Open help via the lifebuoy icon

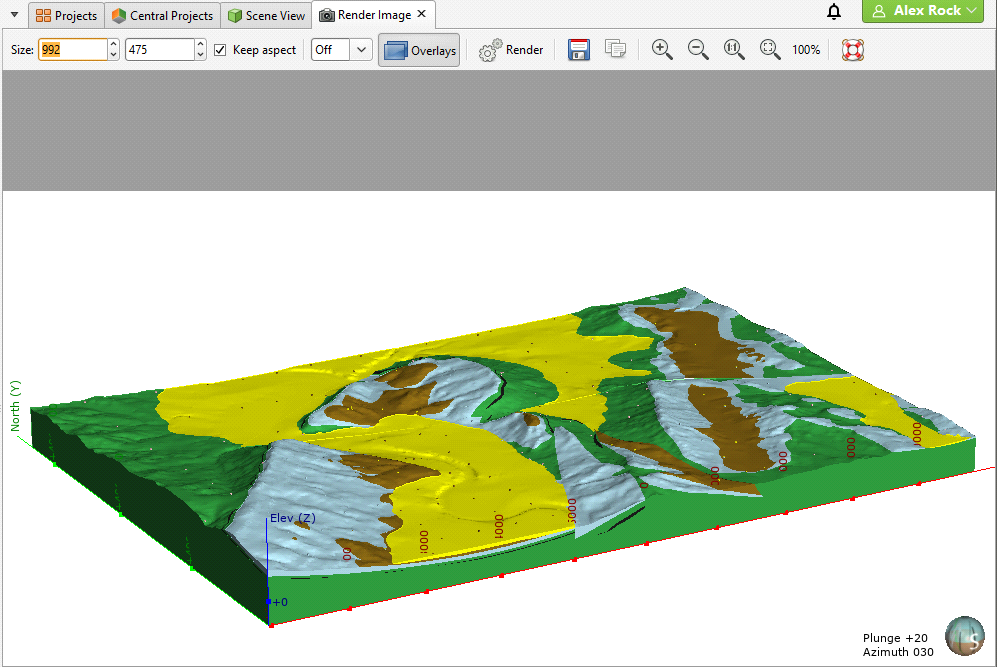(x=852, y=50)
